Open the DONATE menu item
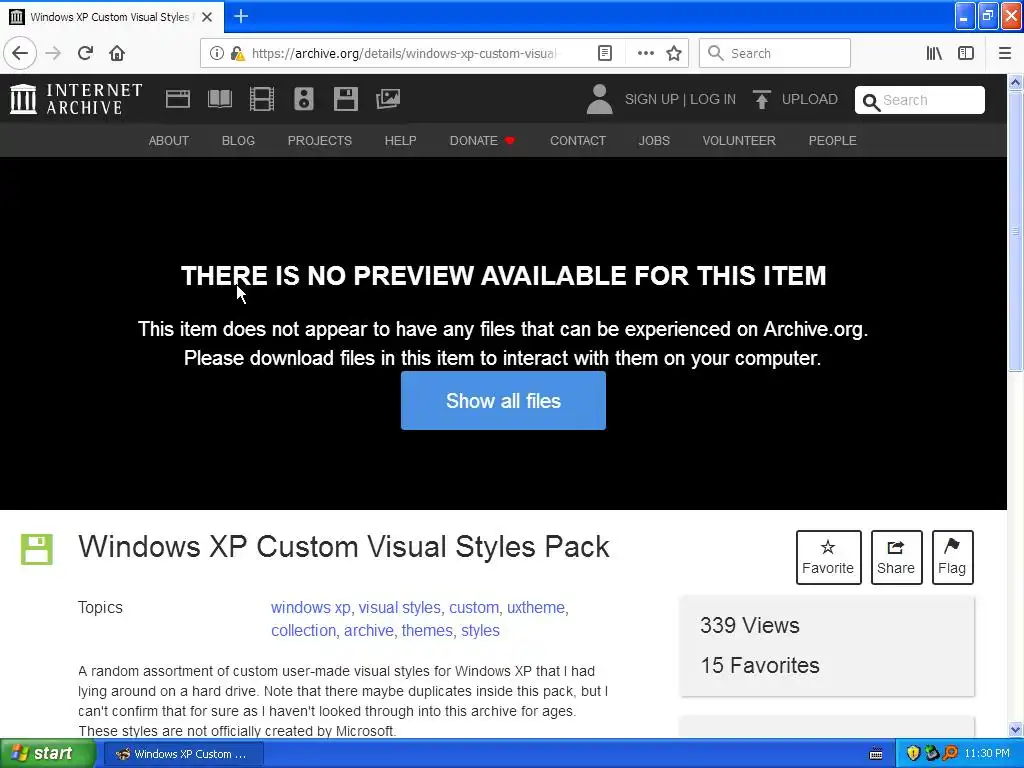Screen dimensions: 1024x768 coord(482,140)
